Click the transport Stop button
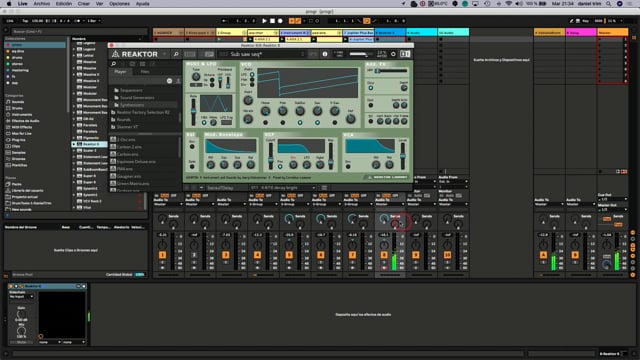The width and height of the screenshot is (640, 360). pyautogui.click(x=272, y=21)
